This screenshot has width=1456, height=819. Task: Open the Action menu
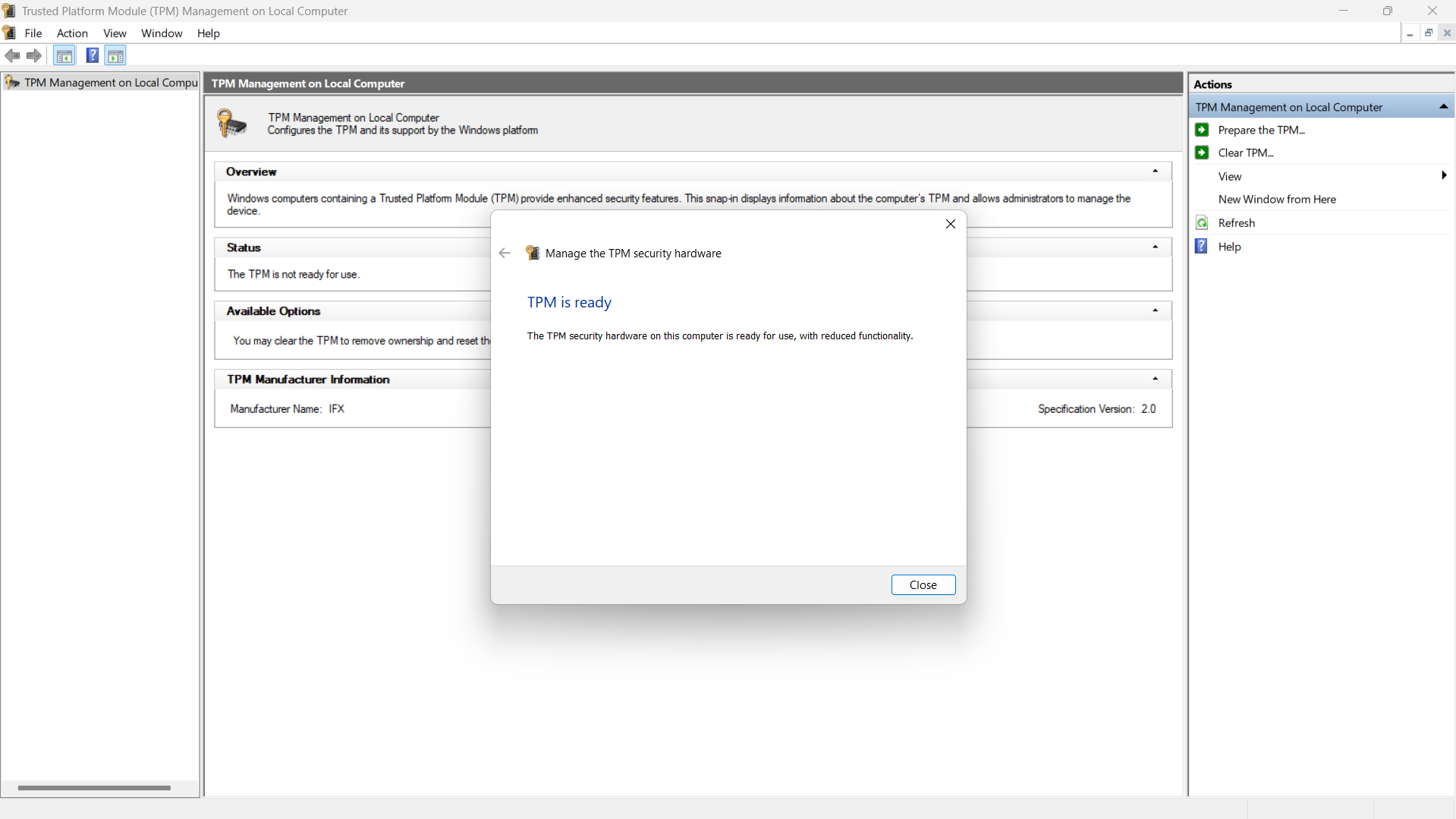tap(72, 33)
